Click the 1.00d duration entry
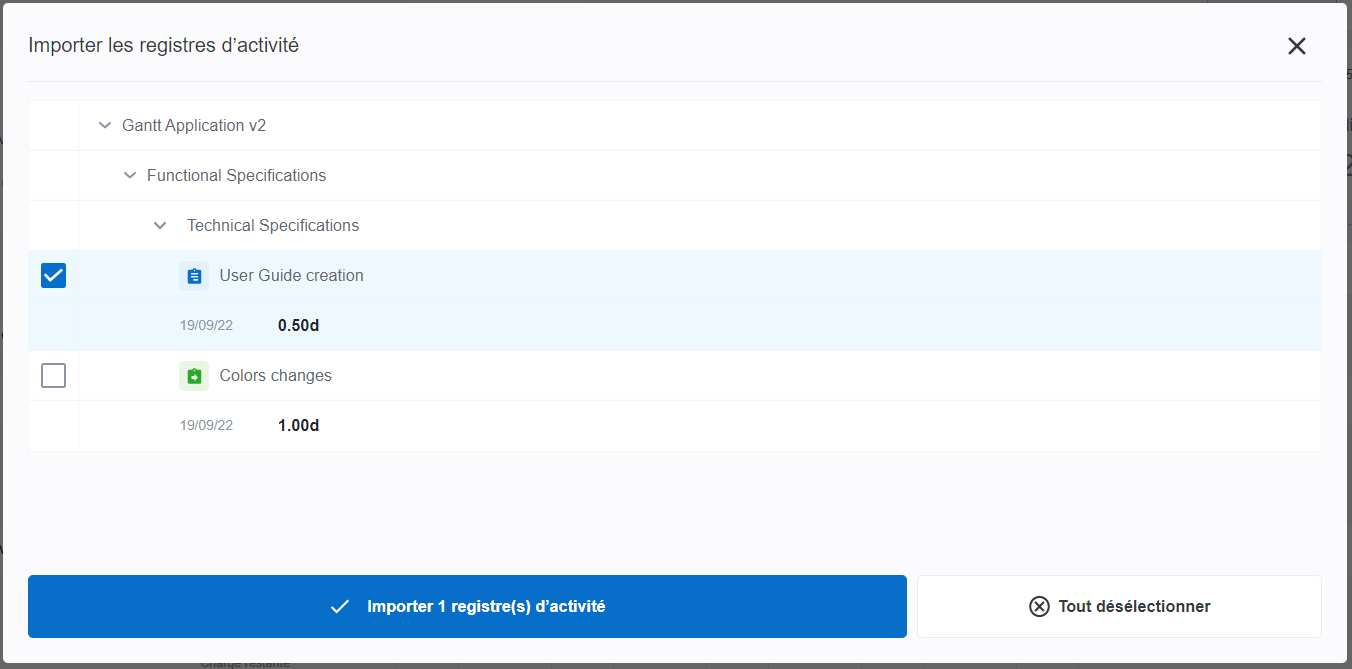Screen dimensions: 1352x669 298,426
